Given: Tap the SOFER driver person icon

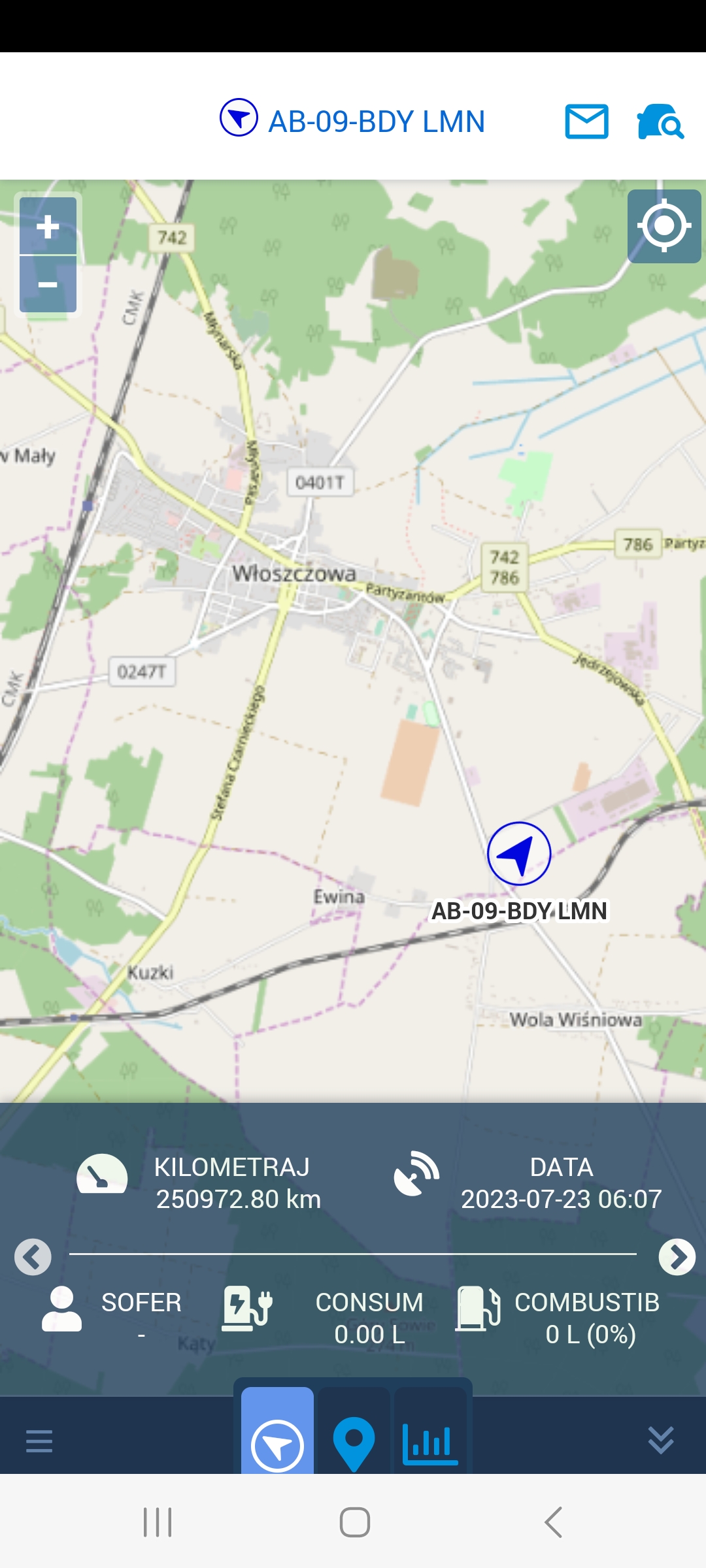Looking at the screenshot, I should (61, 1309).
